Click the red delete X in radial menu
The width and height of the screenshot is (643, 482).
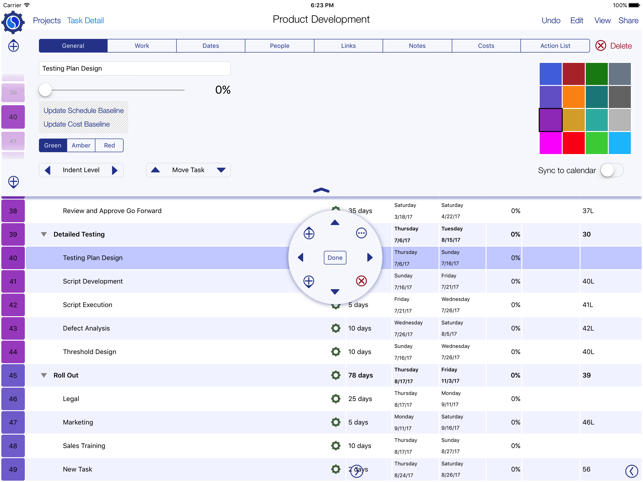pyautogui.click(x=361, y=281)
